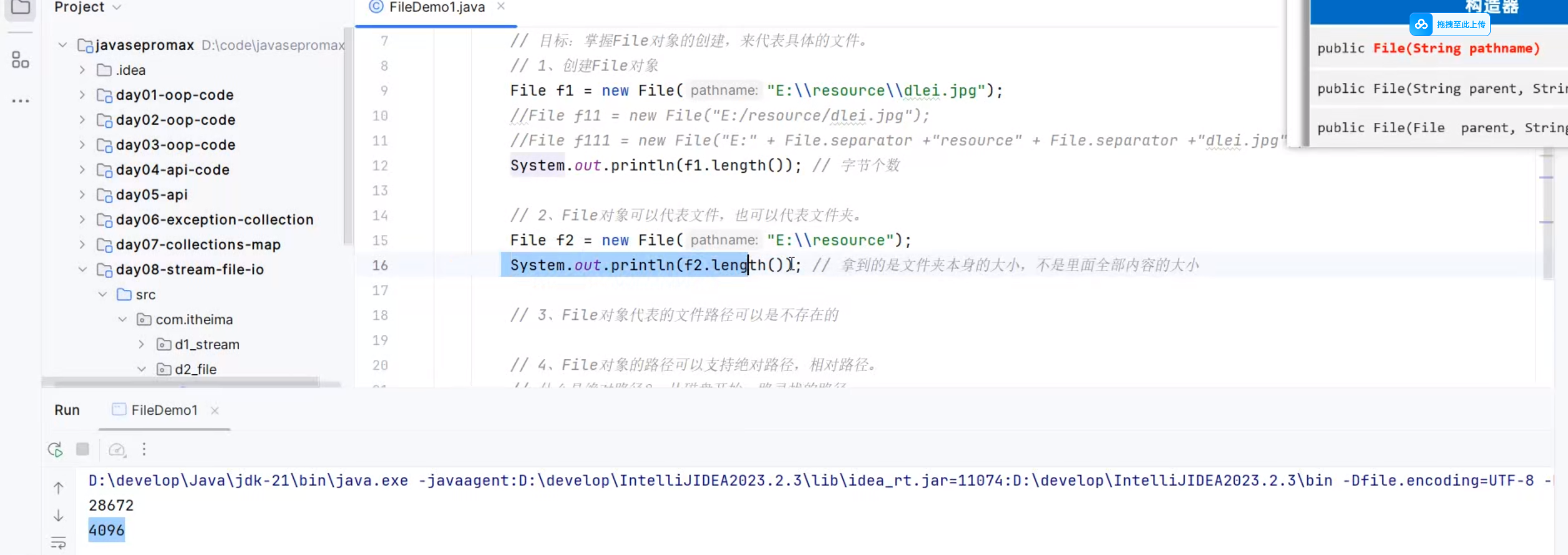This screenshot has height=555, width=1568.
Task: Select the day04-api-code module icon
Action: [104, 170]
